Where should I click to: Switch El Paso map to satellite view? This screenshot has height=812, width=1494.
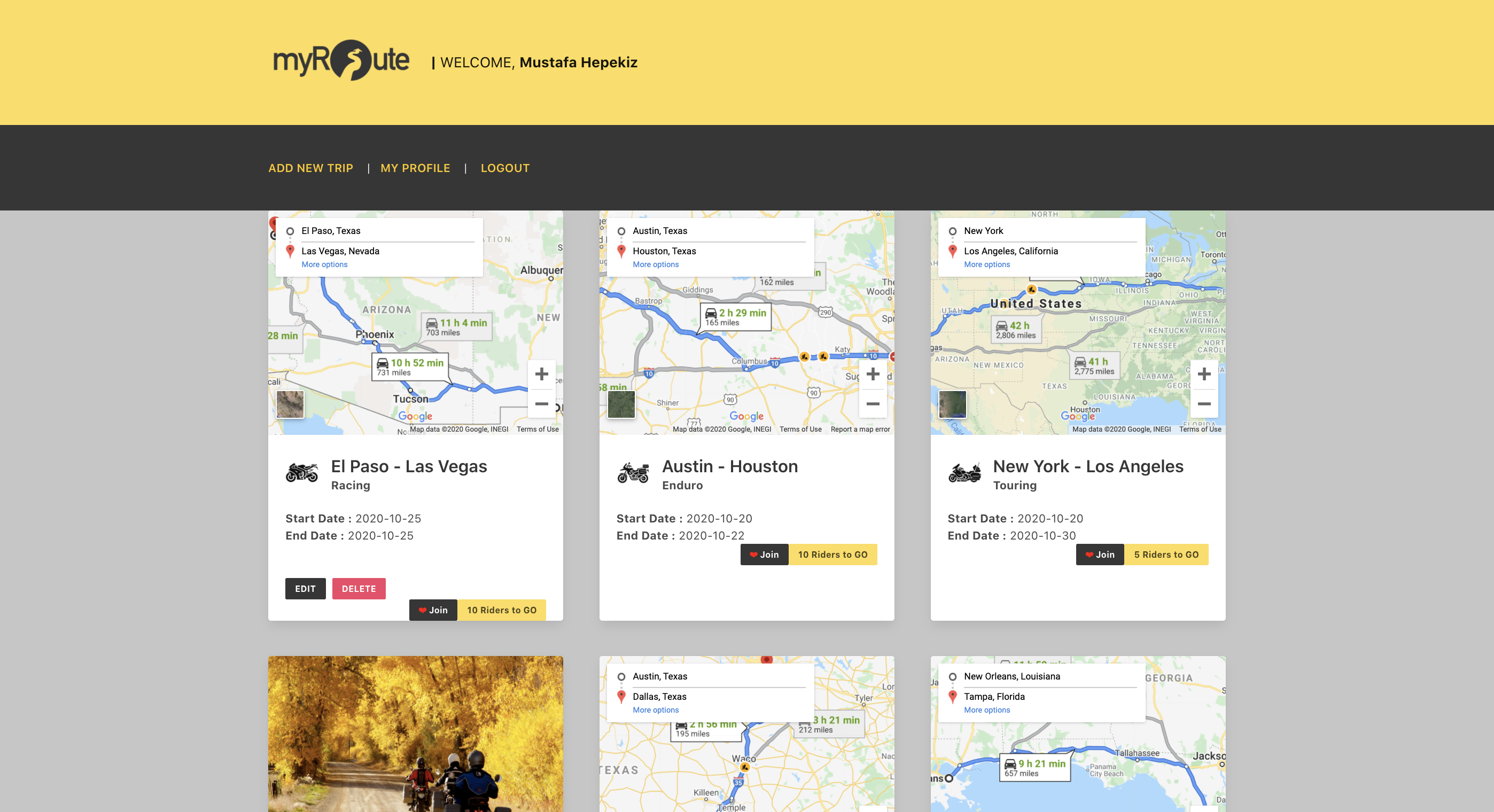290,404
